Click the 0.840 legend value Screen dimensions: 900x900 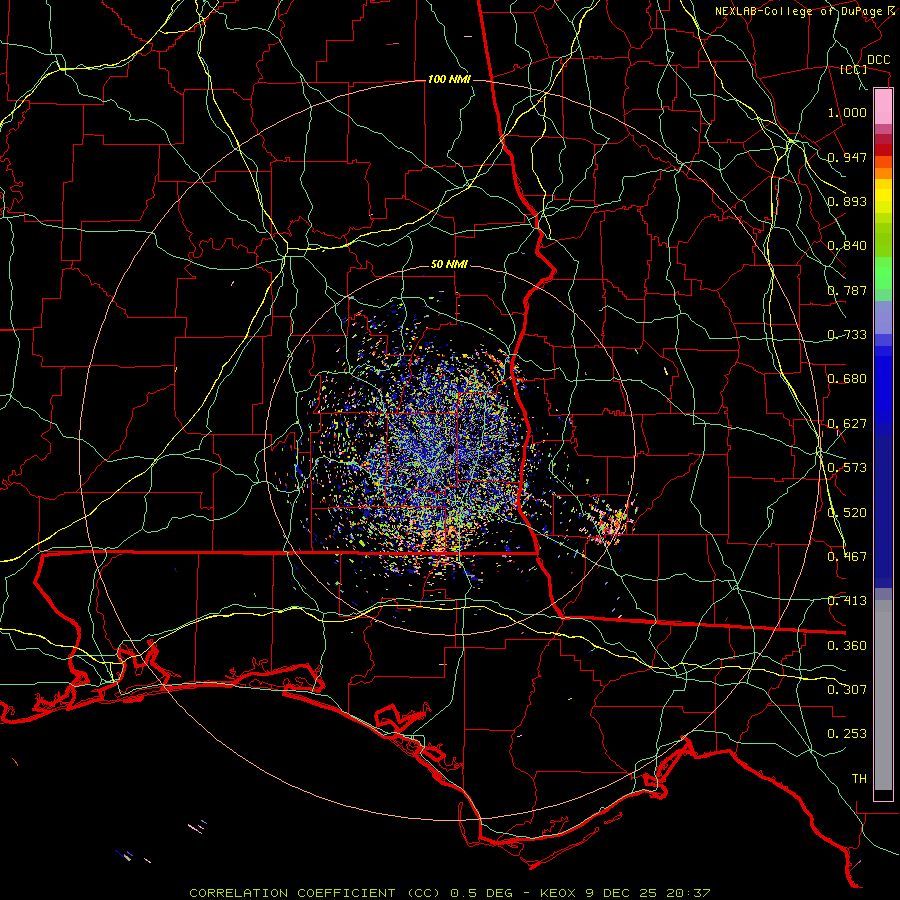[847, 246]
